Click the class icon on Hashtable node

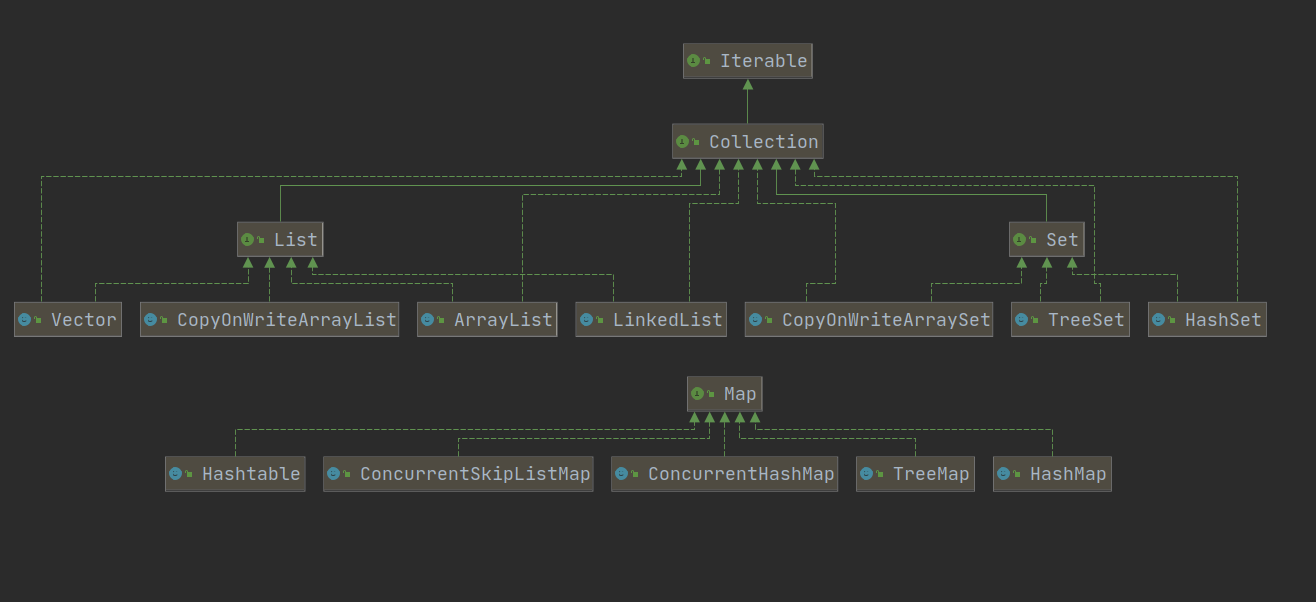tap(175, 474)
